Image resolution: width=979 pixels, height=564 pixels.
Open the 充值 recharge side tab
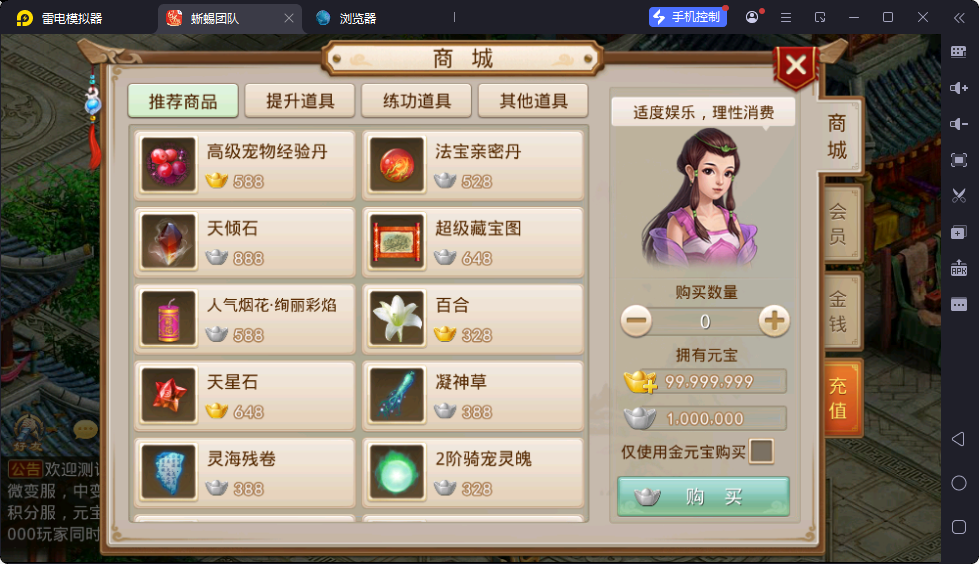pyautogui.click(x=840, y=398)
